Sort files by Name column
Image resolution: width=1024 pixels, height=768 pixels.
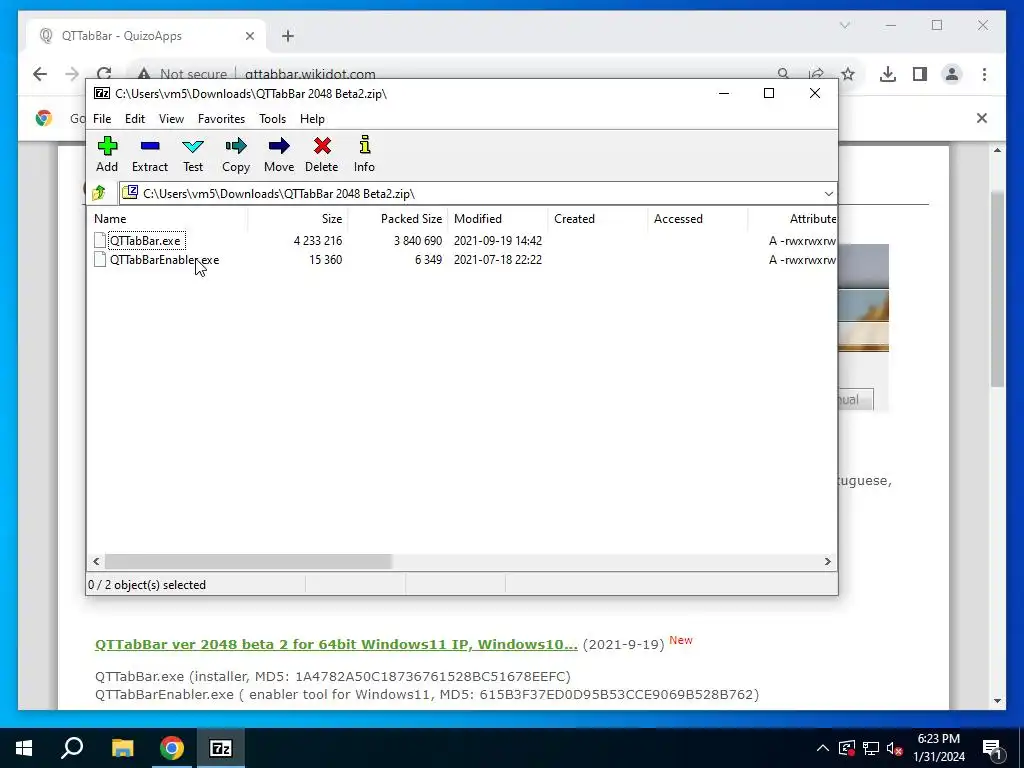point(167,219)
